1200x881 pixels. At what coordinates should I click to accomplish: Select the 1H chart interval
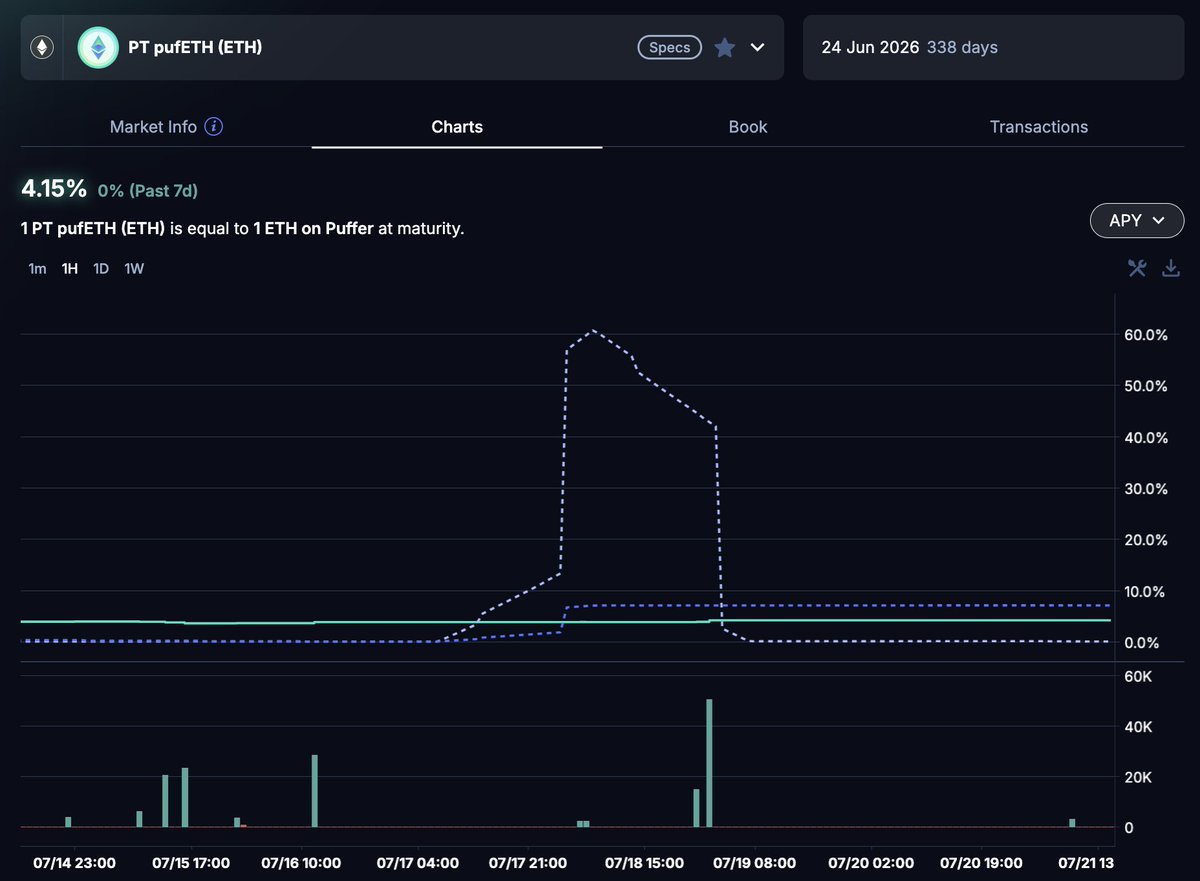(69, 268)
